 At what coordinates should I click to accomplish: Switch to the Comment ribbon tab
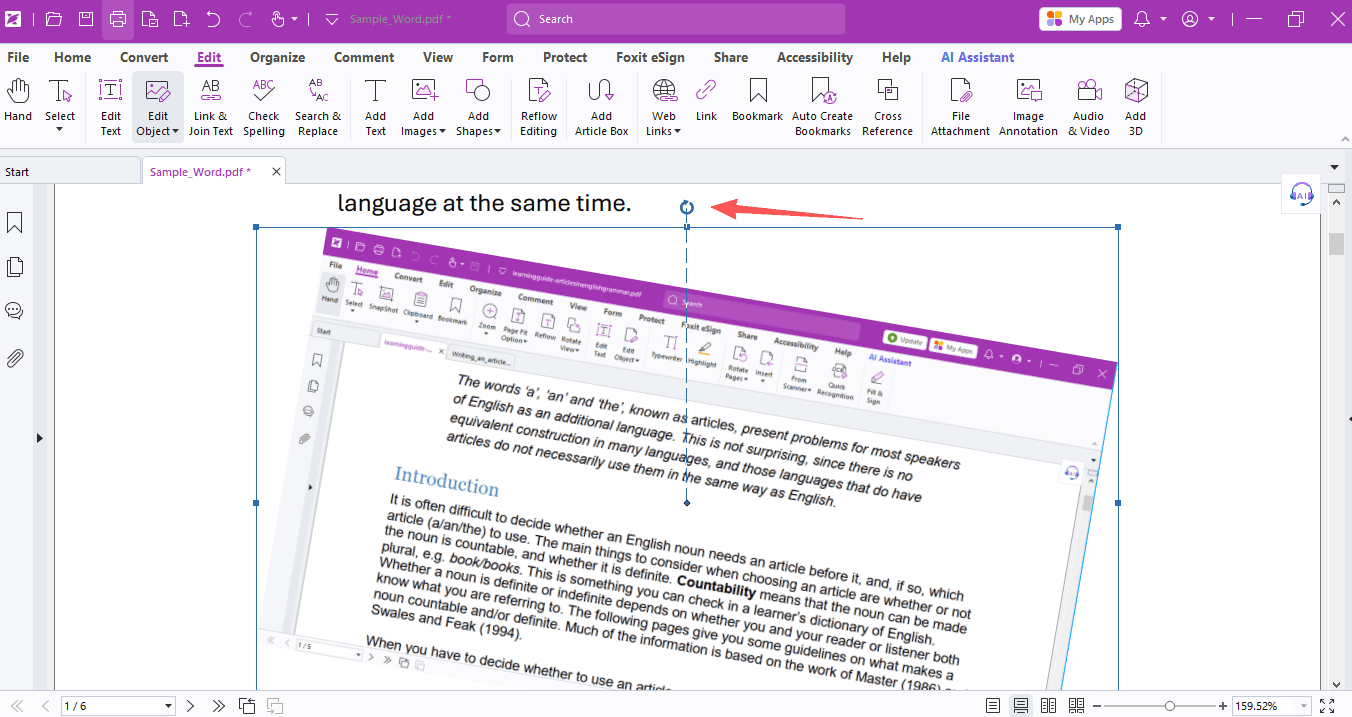[x=364, y=57]
